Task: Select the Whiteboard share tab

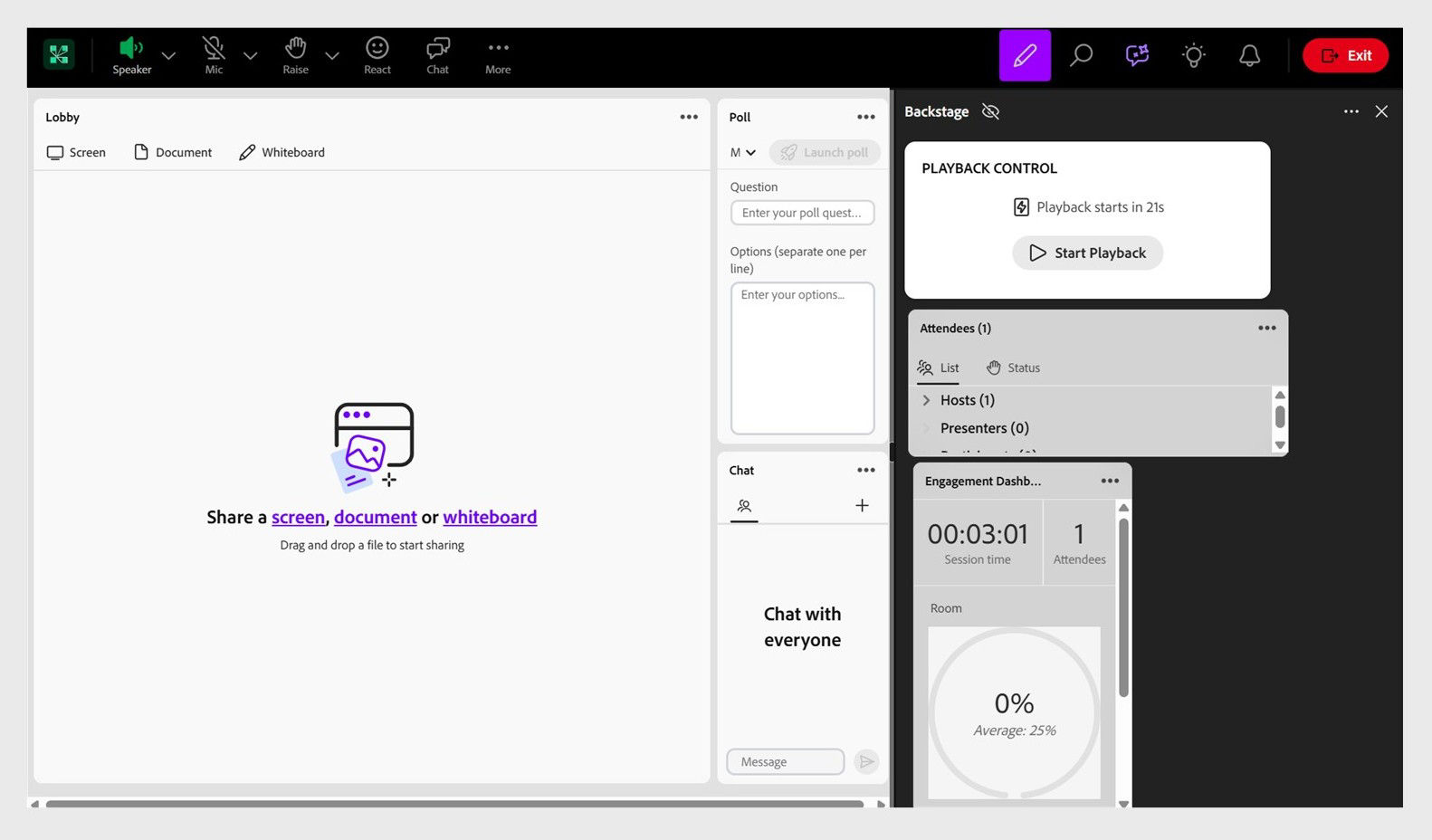Action: (282, 152)
